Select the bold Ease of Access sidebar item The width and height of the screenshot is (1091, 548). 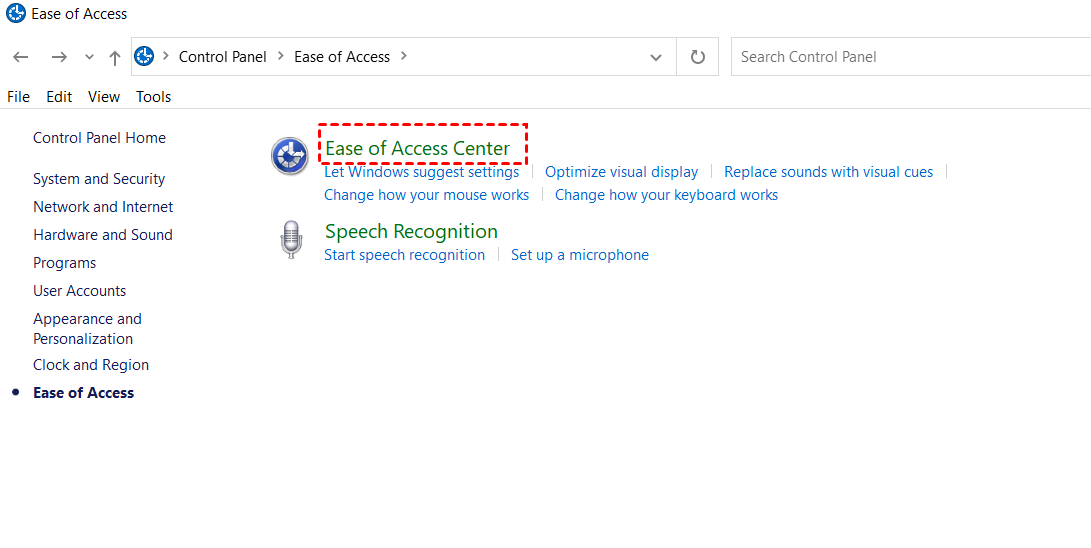83,392
